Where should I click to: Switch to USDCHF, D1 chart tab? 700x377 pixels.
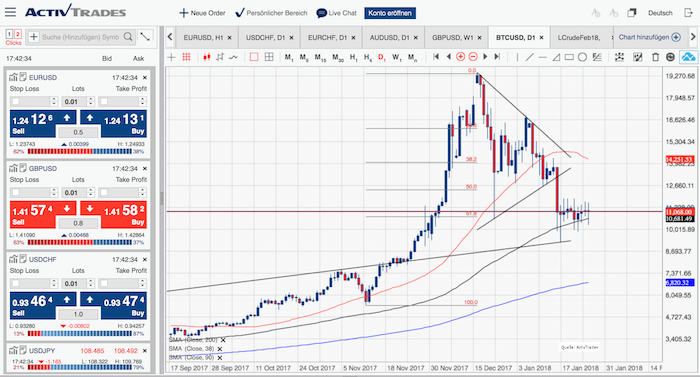[265, 38]
